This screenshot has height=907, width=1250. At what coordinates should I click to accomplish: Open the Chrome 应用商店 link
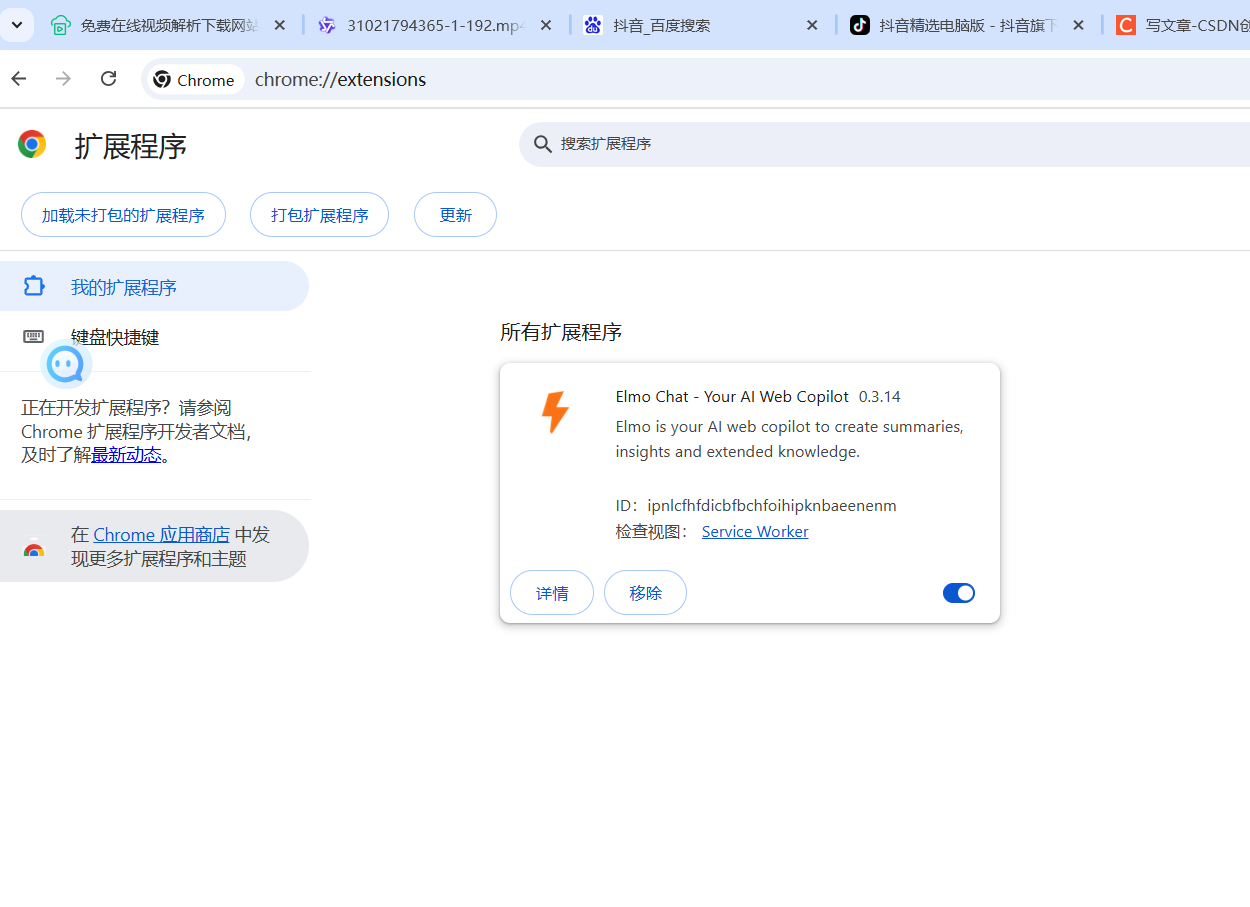162,535
